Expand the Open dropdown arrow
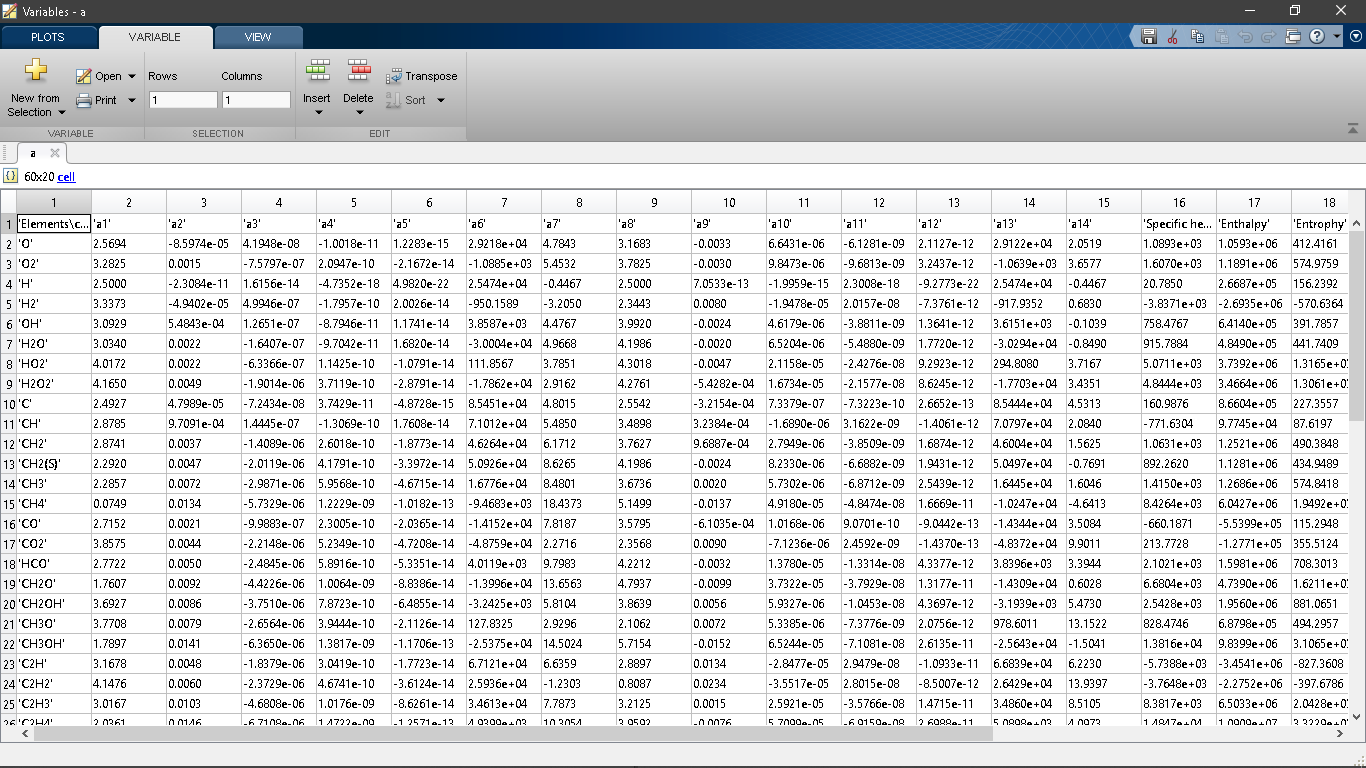The width and height of the screenshot is (1366, 768). pos(131,76)
